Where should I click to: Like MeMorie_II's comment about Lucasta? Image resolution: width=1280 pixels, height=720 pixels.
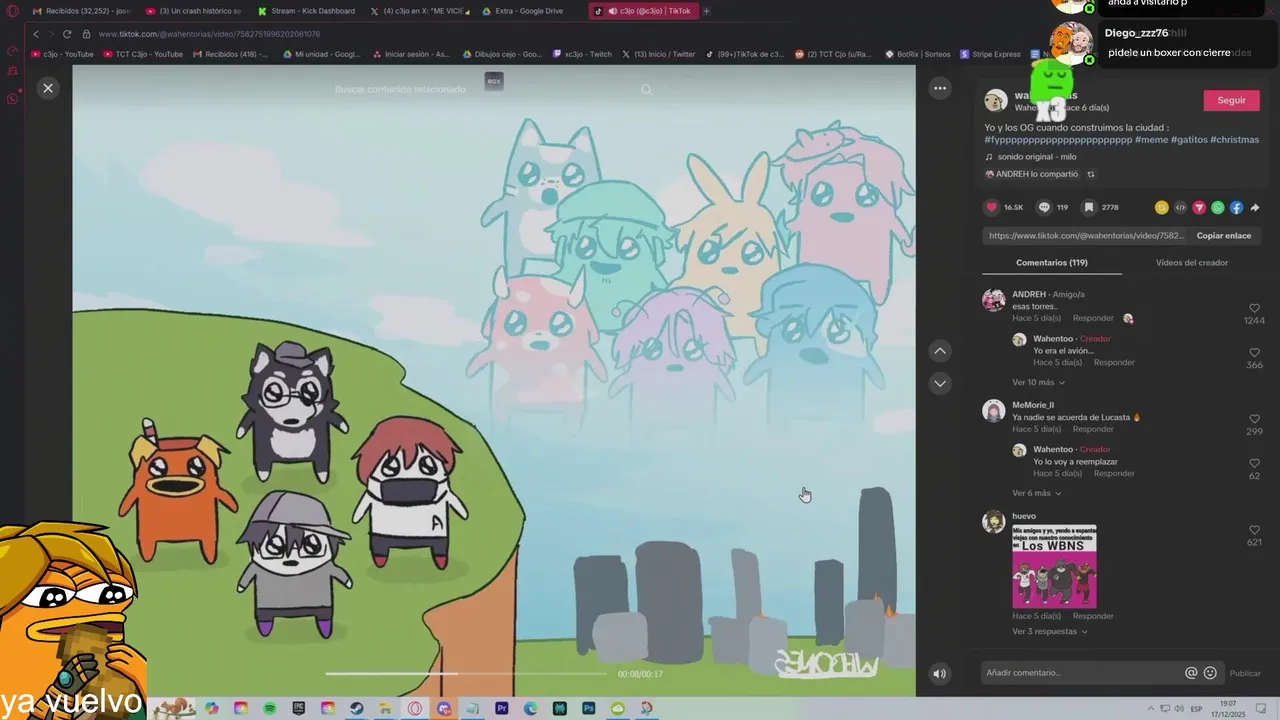click(1254, 420)
